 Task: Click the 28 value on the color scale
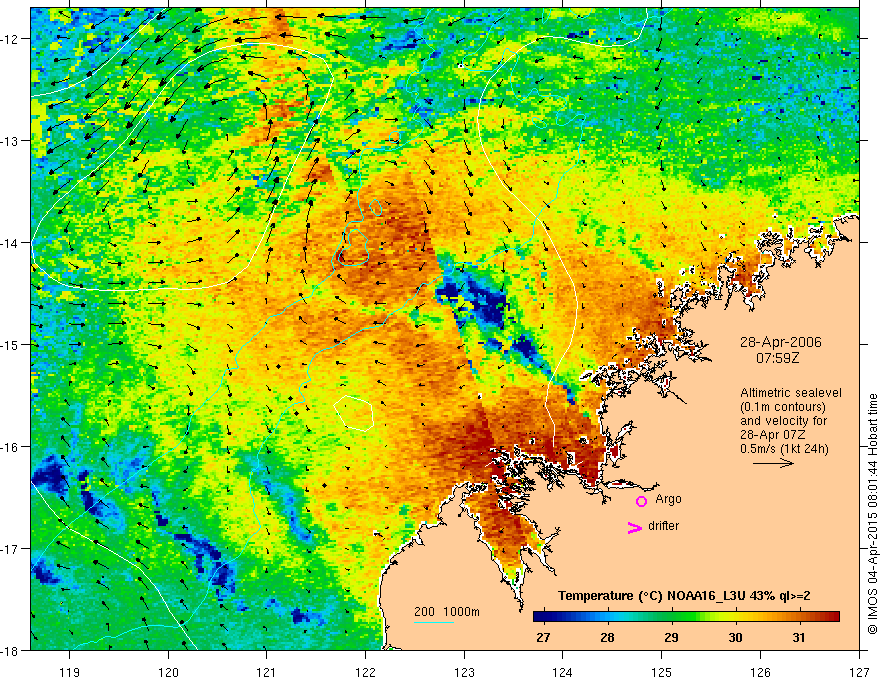(607, 638)
